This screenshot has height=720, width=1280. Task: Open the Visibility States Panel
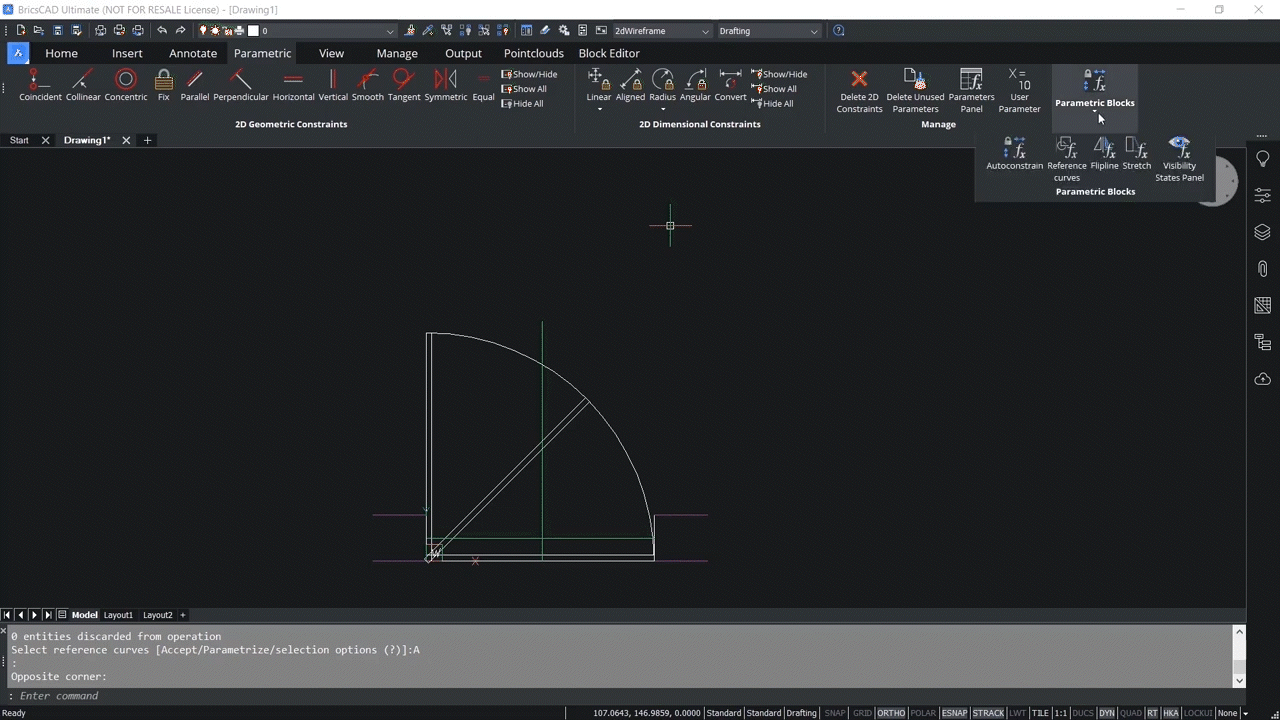click(x=1179, y=160)
